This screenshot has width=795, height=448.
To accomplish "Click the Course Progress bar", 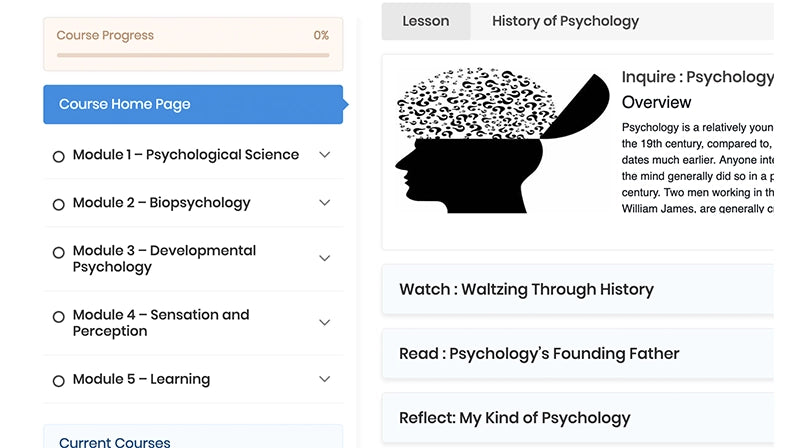I will (193, 54).
